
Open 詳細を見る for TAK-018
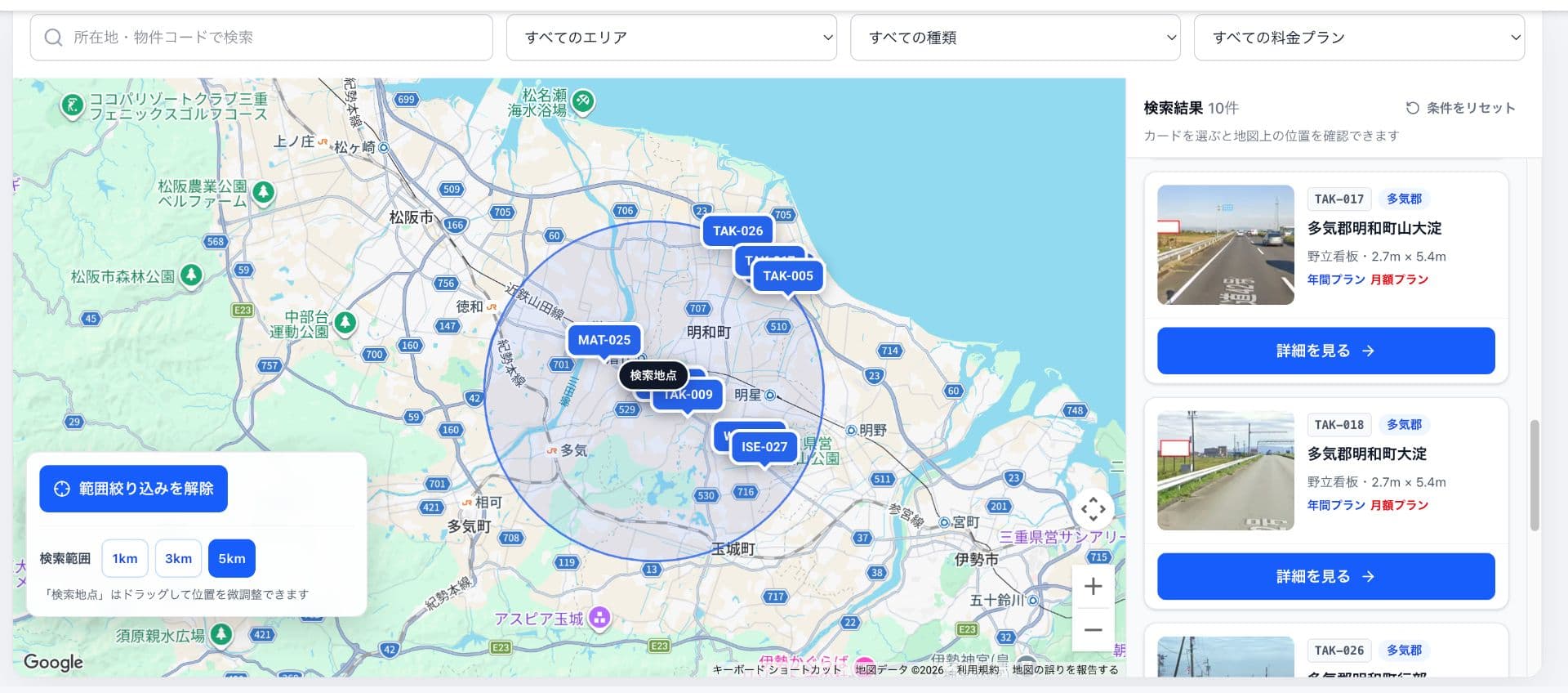pyautogui.click(x=1325, y=577)
